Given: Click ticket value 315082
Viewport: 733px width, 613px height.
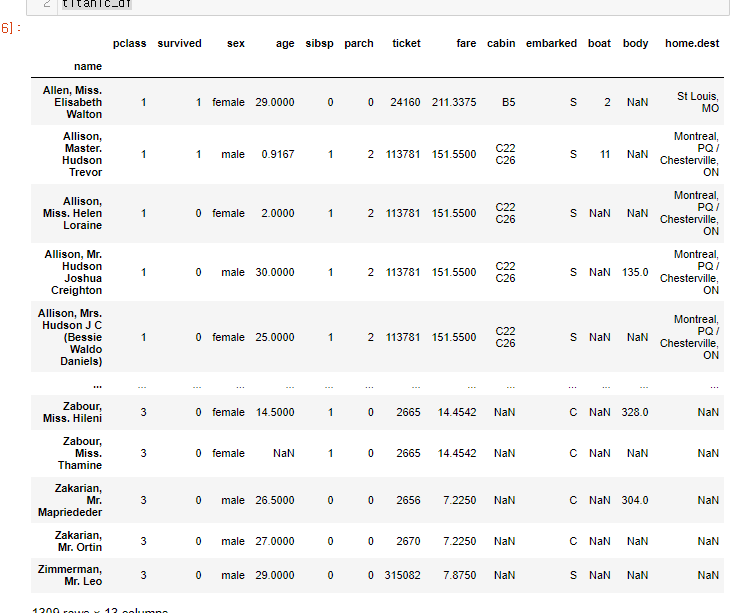Looking at the screenshot, I should coord(402,575).
